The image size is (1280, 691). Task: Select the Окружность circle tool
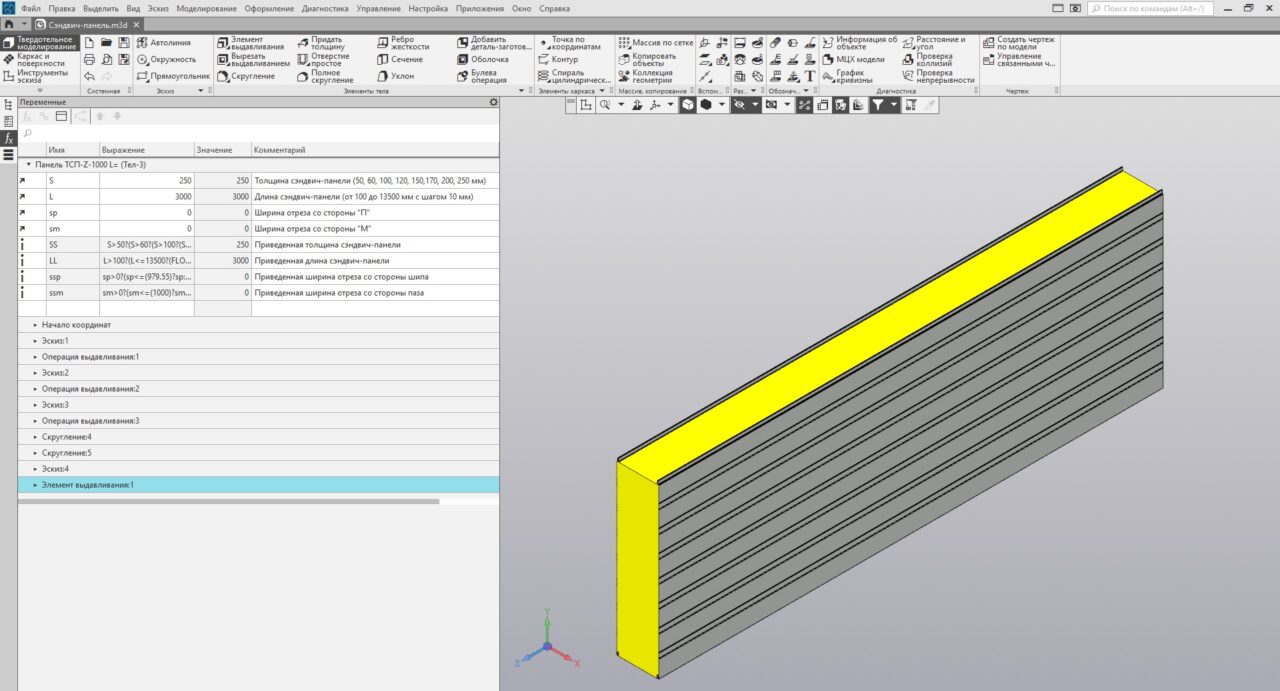[x=167, y=59]
